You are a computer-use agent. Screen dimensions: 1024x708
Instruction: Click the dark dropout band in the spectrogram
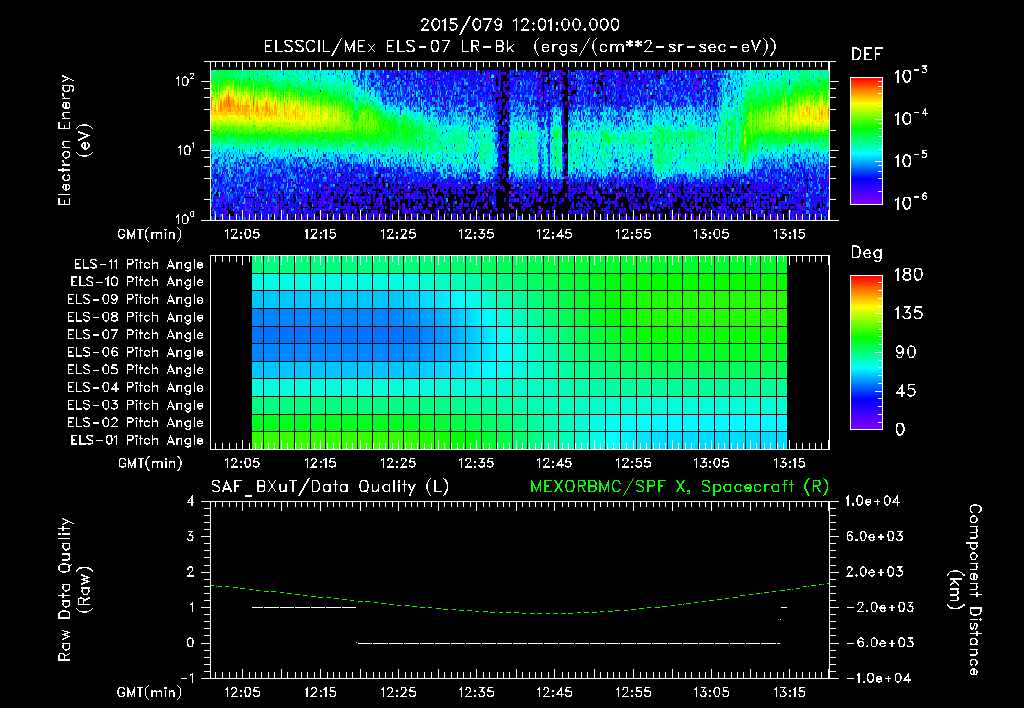(503, 144)
